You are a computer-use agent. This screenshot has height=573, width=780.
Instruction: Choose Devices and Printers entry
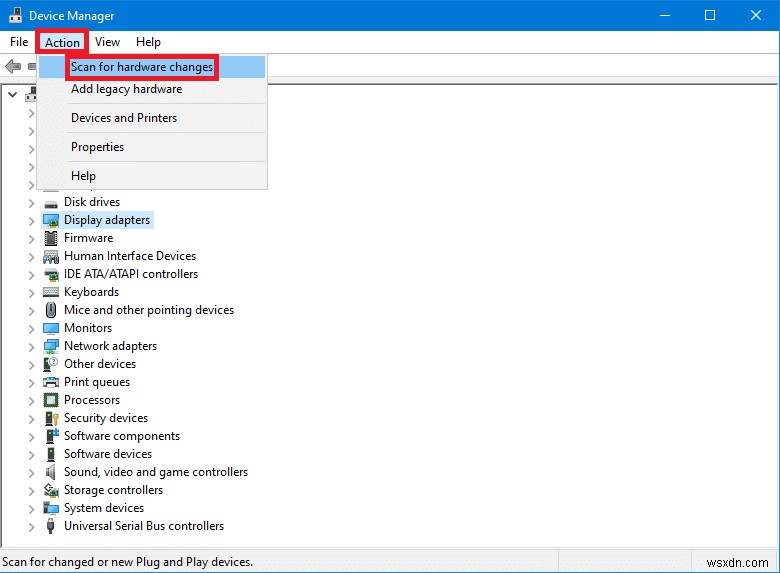pos(152,118)
